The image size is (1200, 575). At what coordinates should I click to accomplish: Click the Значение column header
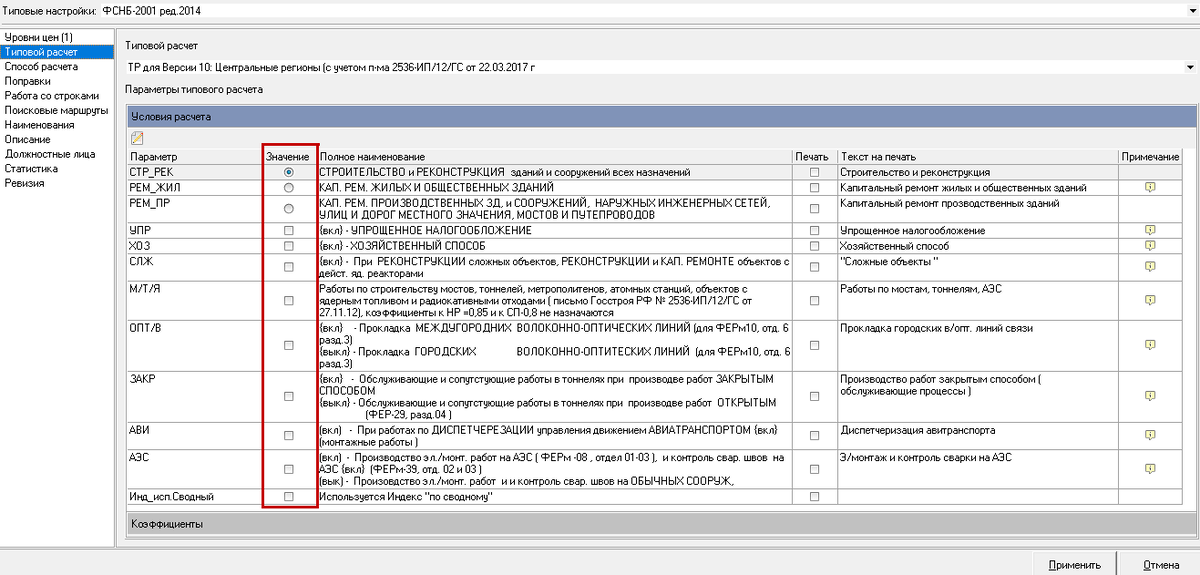coord(289,158)
